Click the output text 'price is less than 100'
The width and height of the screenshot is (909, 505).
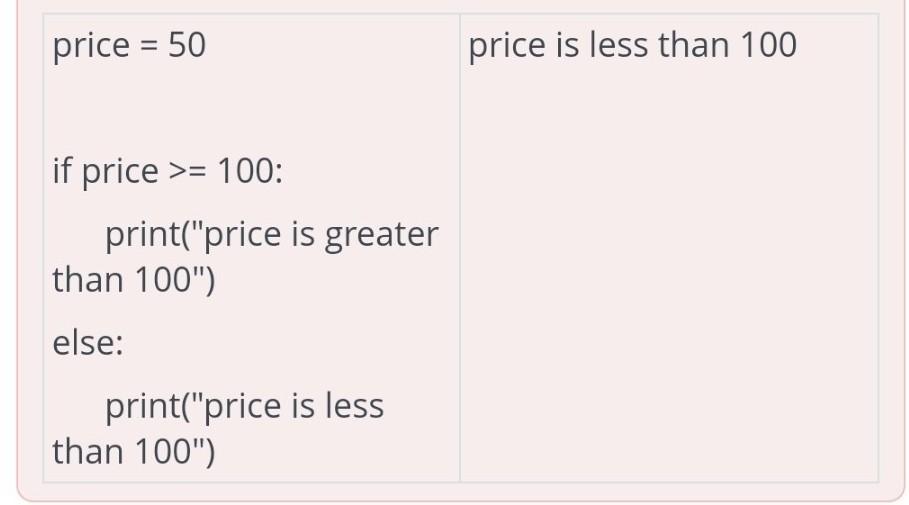pos(632,45)
